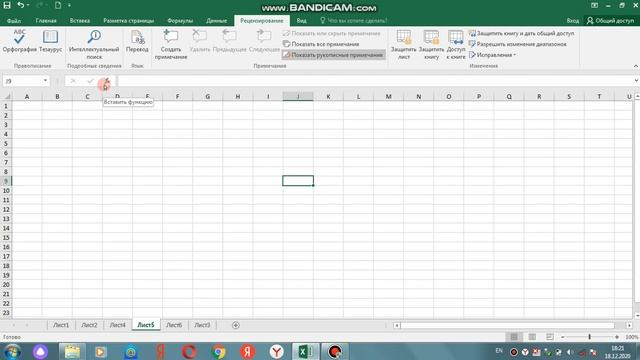Open workbook sharing access (Доступ к книге)
The width and height of the screenshot is (640, 360).
[456, 44]
